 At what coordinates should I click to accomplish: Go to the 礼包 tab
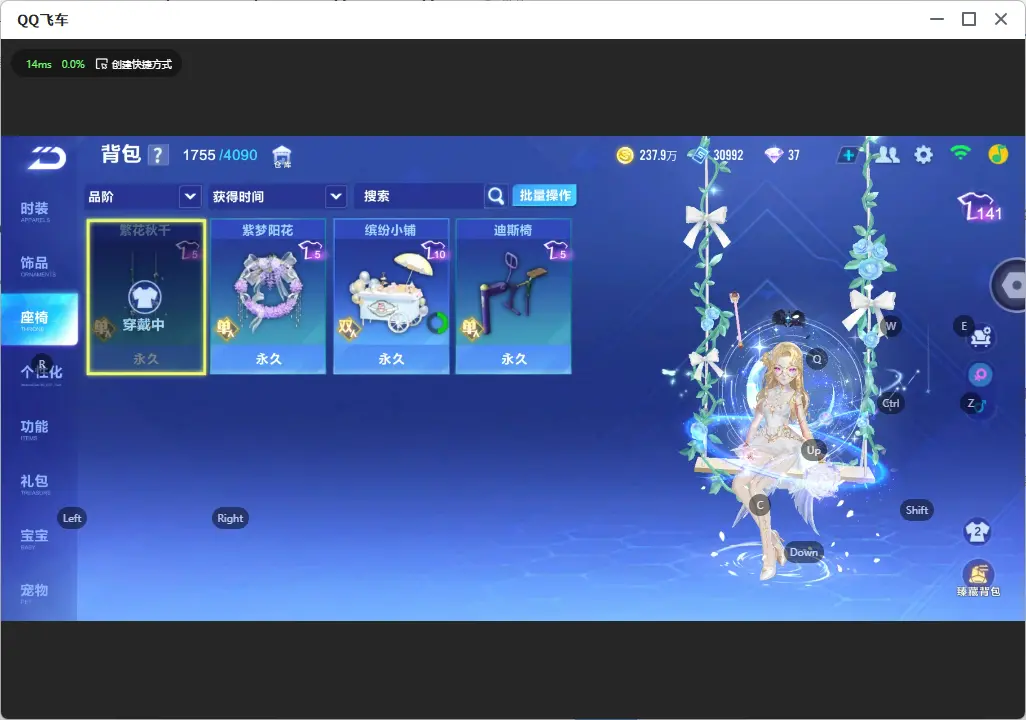pyautogui.click(x=34, y=483)
